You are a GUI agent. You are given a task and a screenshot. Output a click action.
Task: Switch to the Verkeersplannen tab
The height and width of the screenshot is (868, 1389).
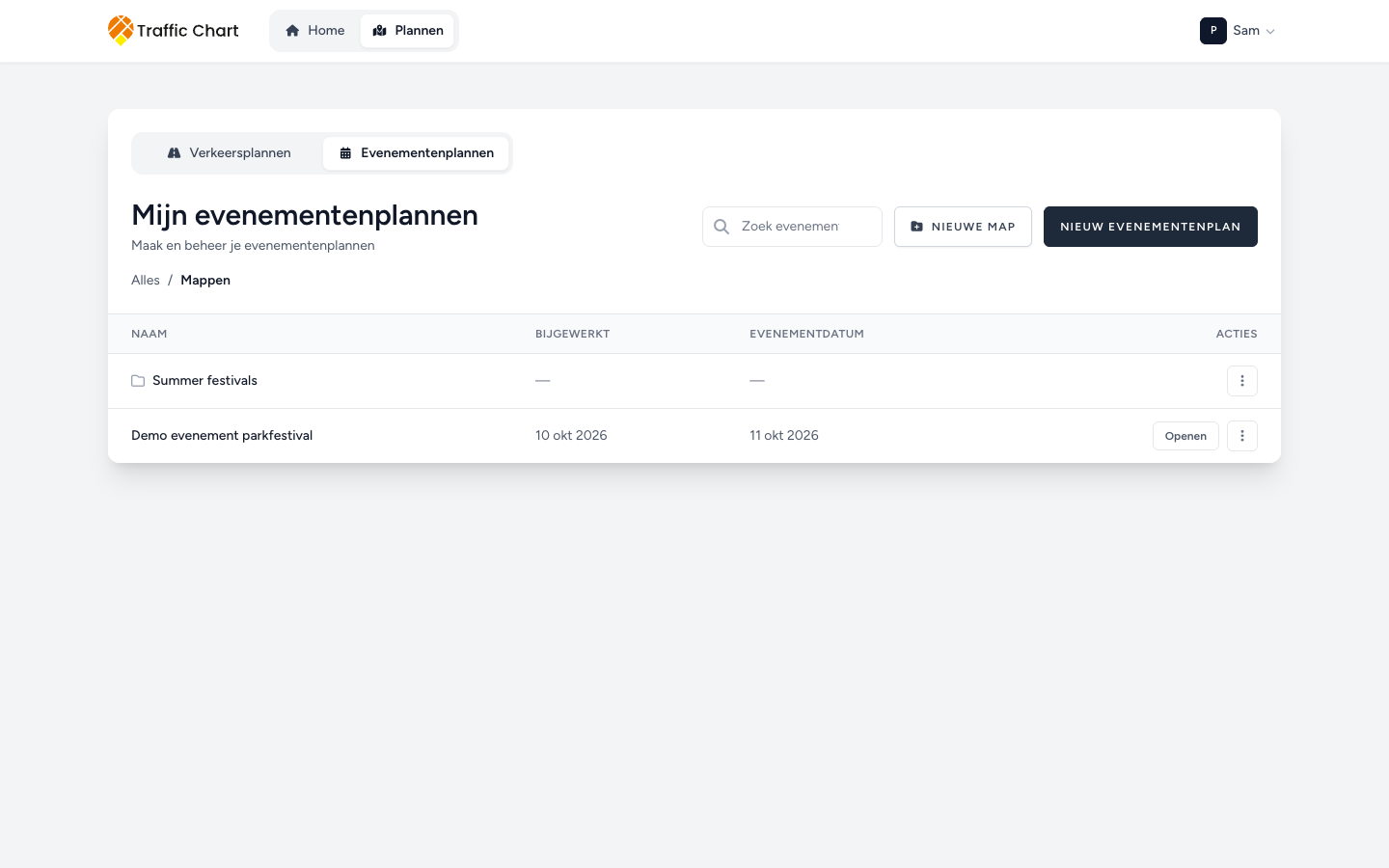(x=229, y=153)
